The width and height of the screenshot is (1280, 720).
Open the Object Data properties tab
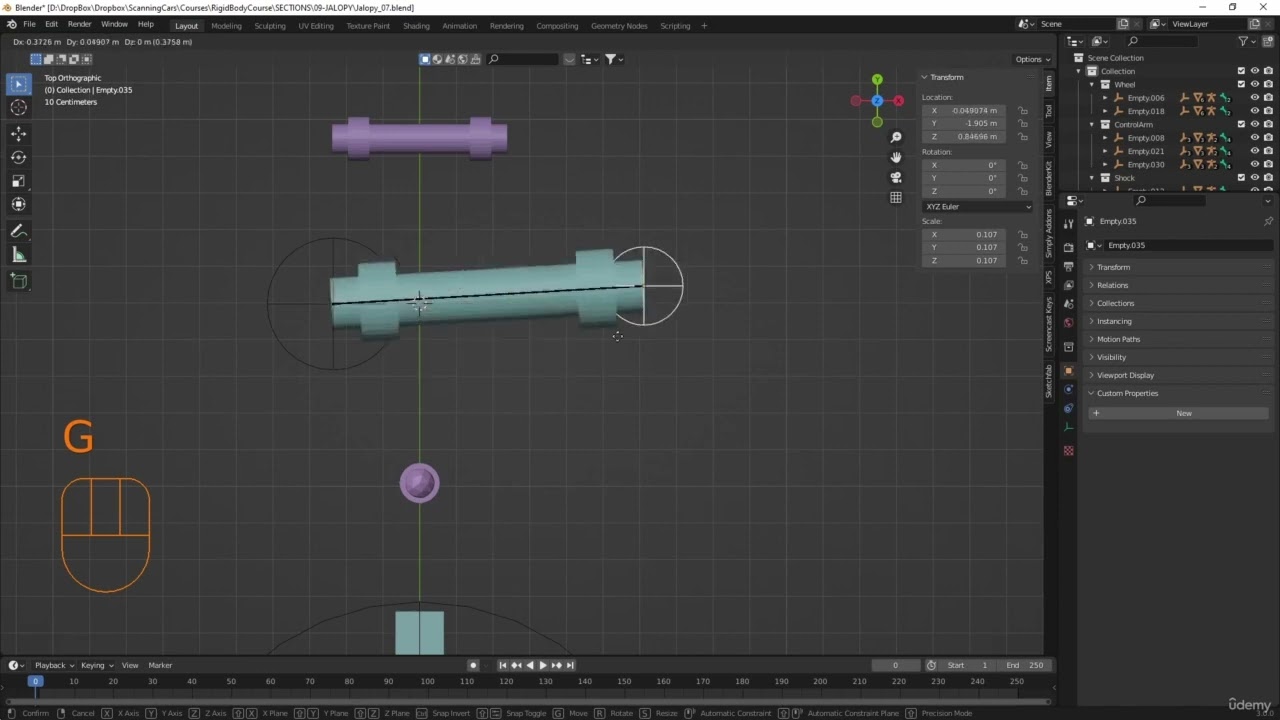point(1068,427)
